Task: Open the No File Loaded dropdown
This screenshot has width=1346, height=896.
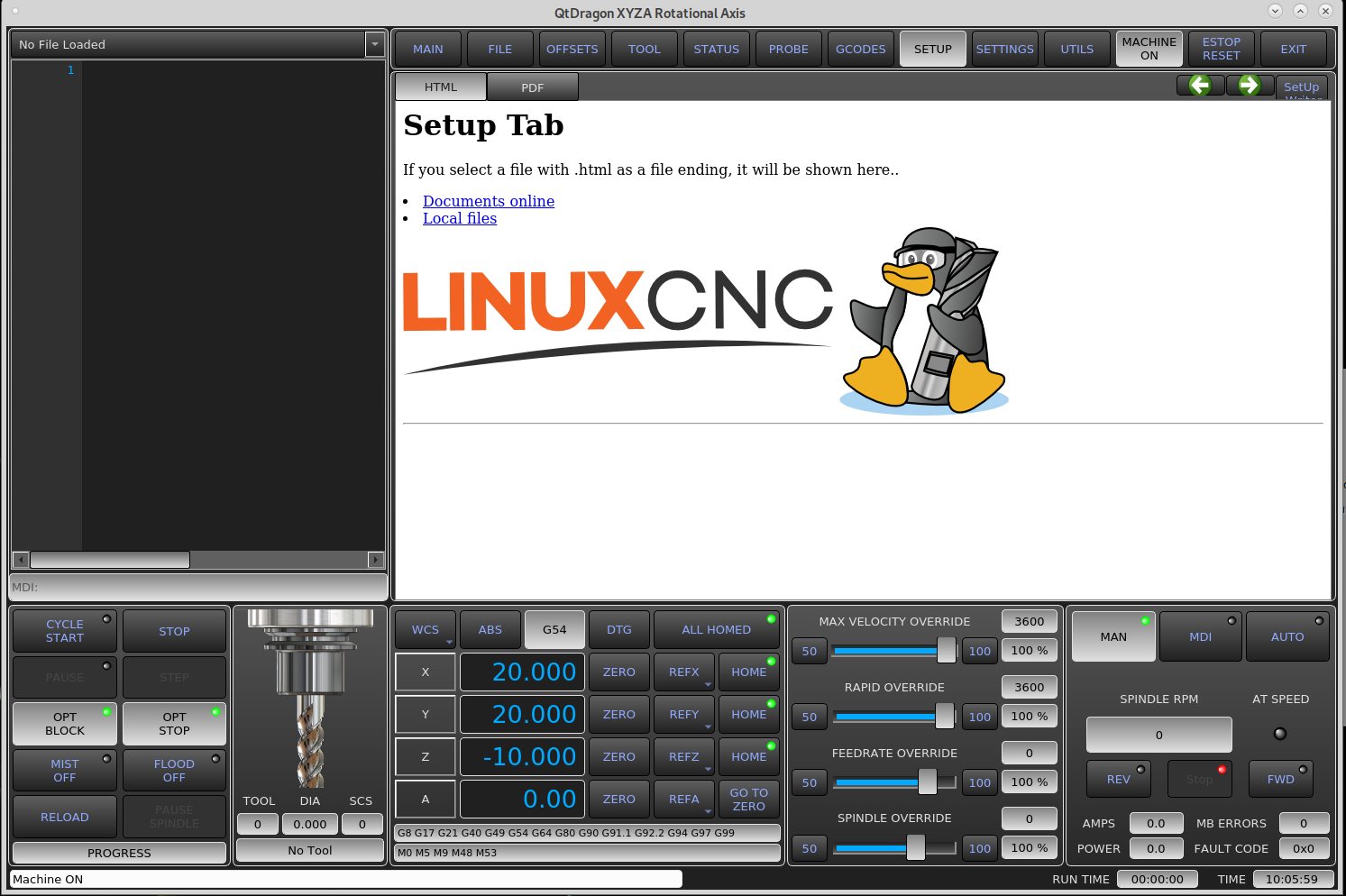Action: pos(375,44)
